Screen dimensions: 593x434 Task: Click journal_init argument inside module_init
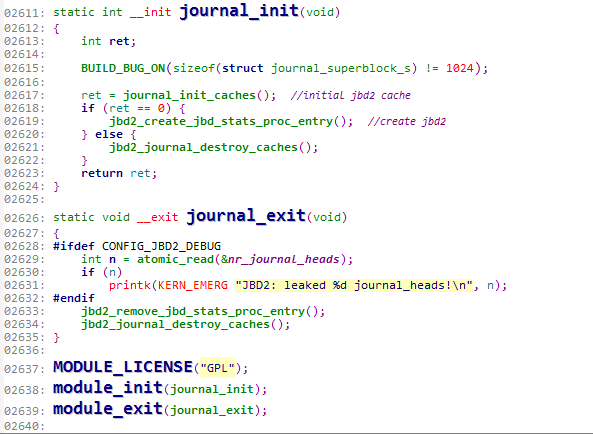[212, 389]
